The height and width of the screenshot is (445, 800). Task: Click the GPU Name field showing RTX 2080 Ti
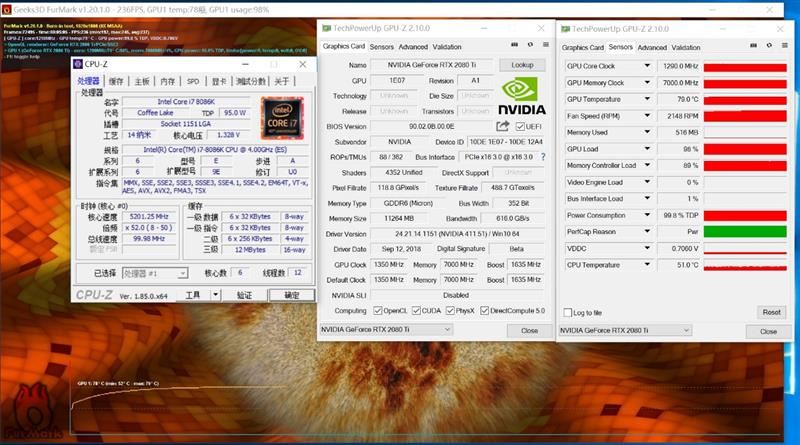point(431,64)
